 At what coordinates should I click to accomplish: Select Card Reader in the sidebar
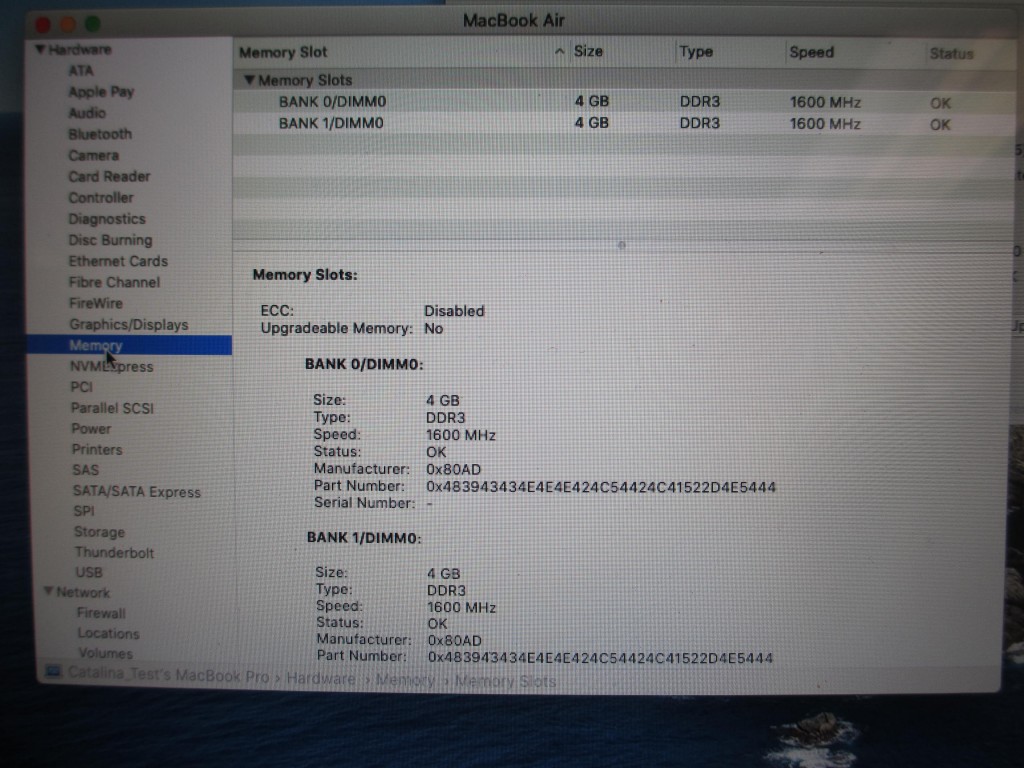click(x=109, y=176)
